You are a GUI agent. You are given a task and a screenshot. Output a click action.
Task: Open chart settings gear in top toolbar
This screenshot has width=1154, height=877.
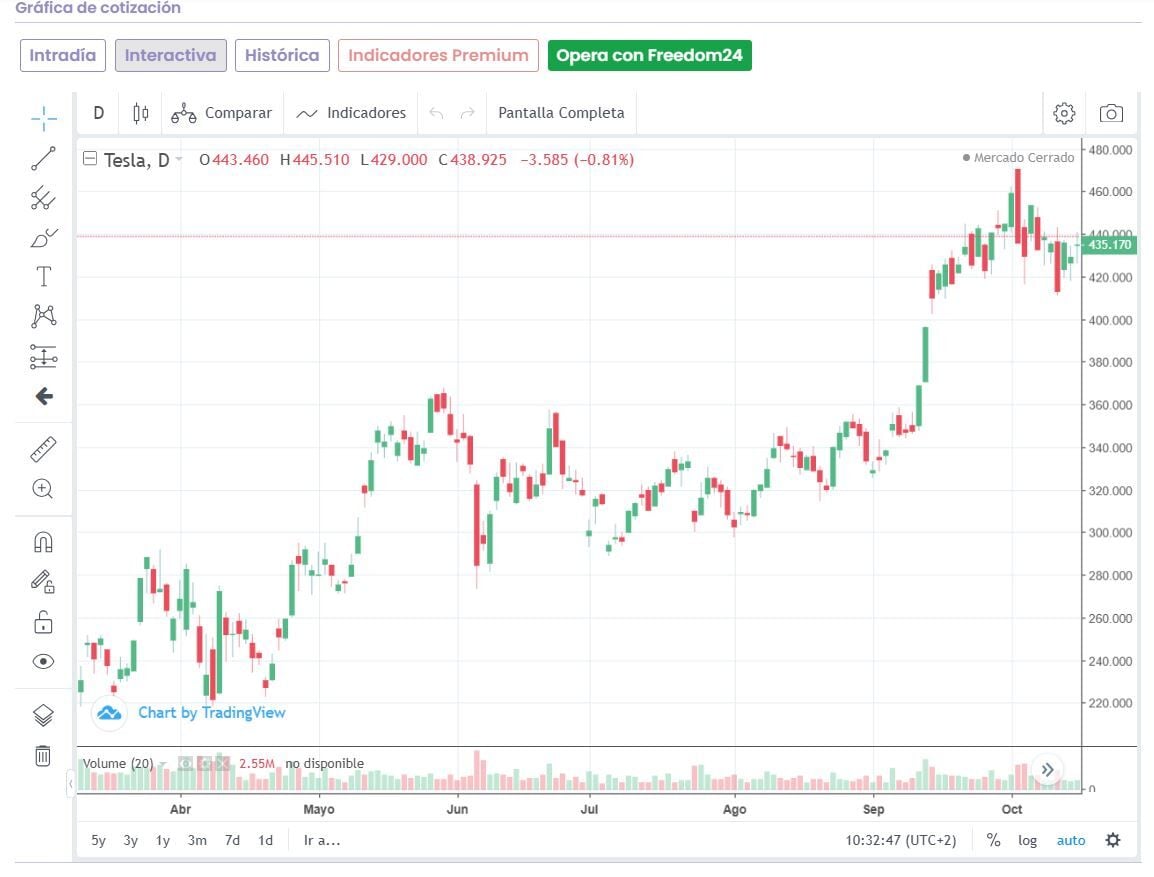1064,113
